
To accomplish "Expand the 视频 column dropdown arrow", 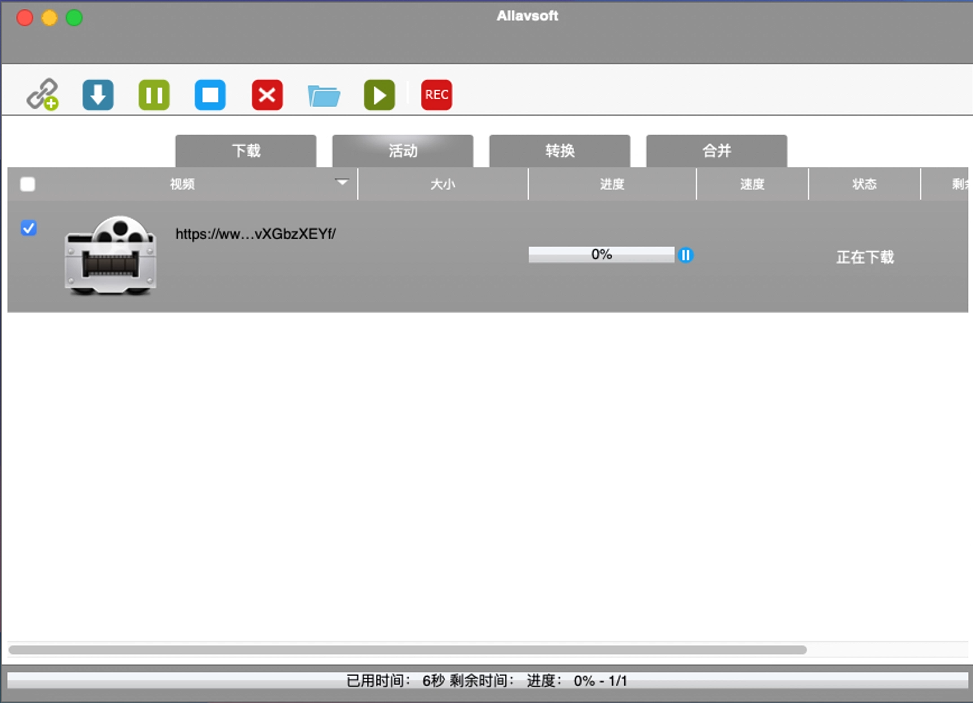I will point(342,183).
